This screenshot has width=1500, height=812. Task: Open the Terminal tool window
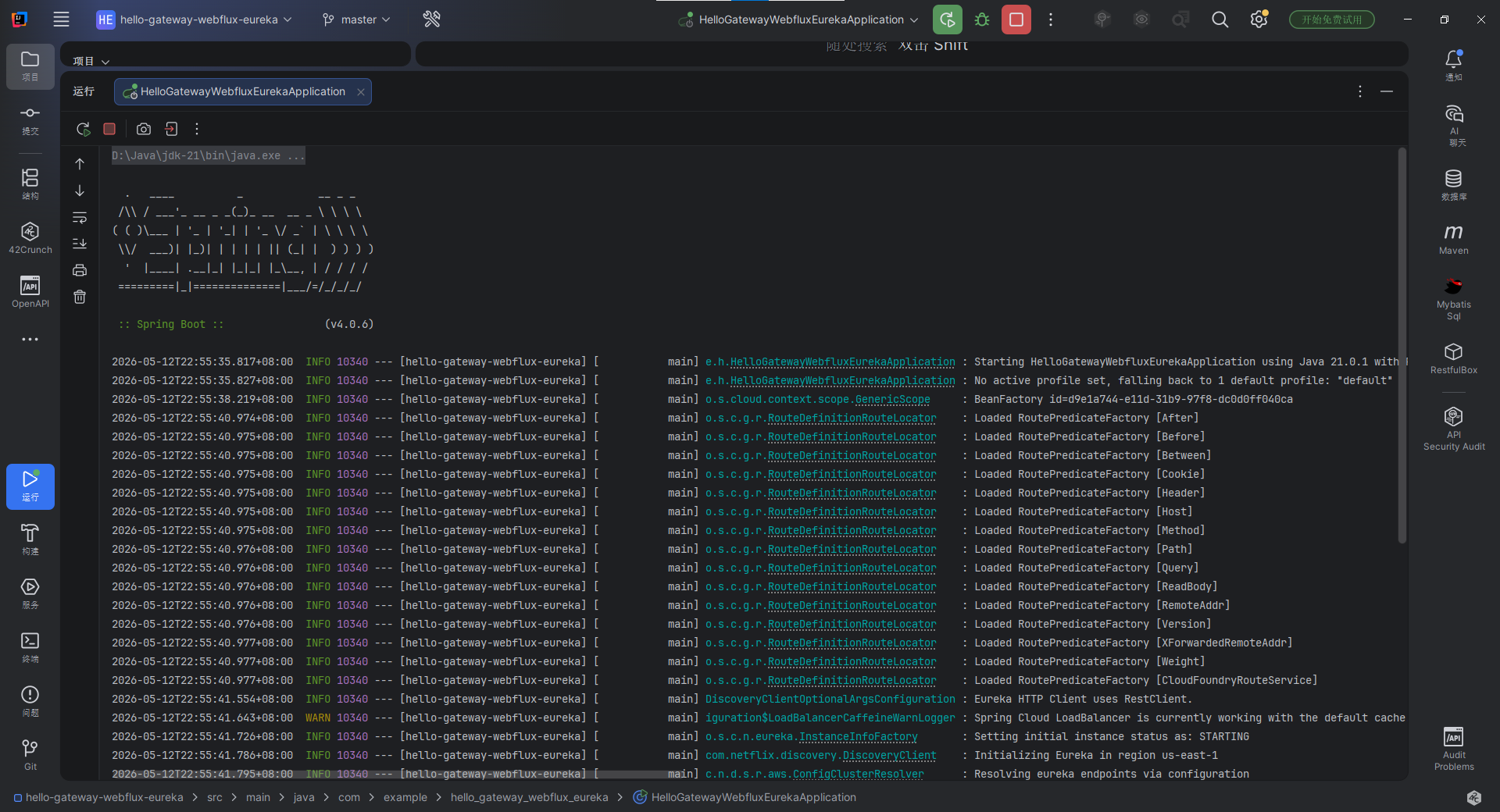pyautogui.click(x=30, y=647)
